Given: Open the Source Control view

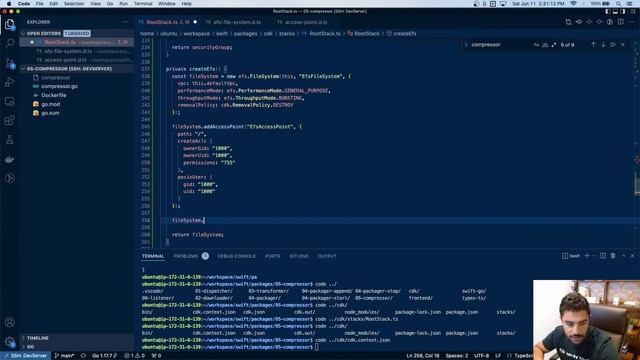Looking at the screenshot, I should coord(10,63).
